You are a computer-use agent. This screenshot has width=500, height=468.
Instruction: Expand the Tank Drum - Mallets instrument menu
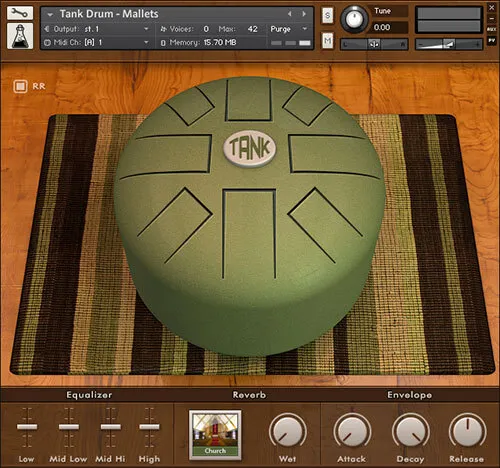pyautogui.click(x=50, y=15)
